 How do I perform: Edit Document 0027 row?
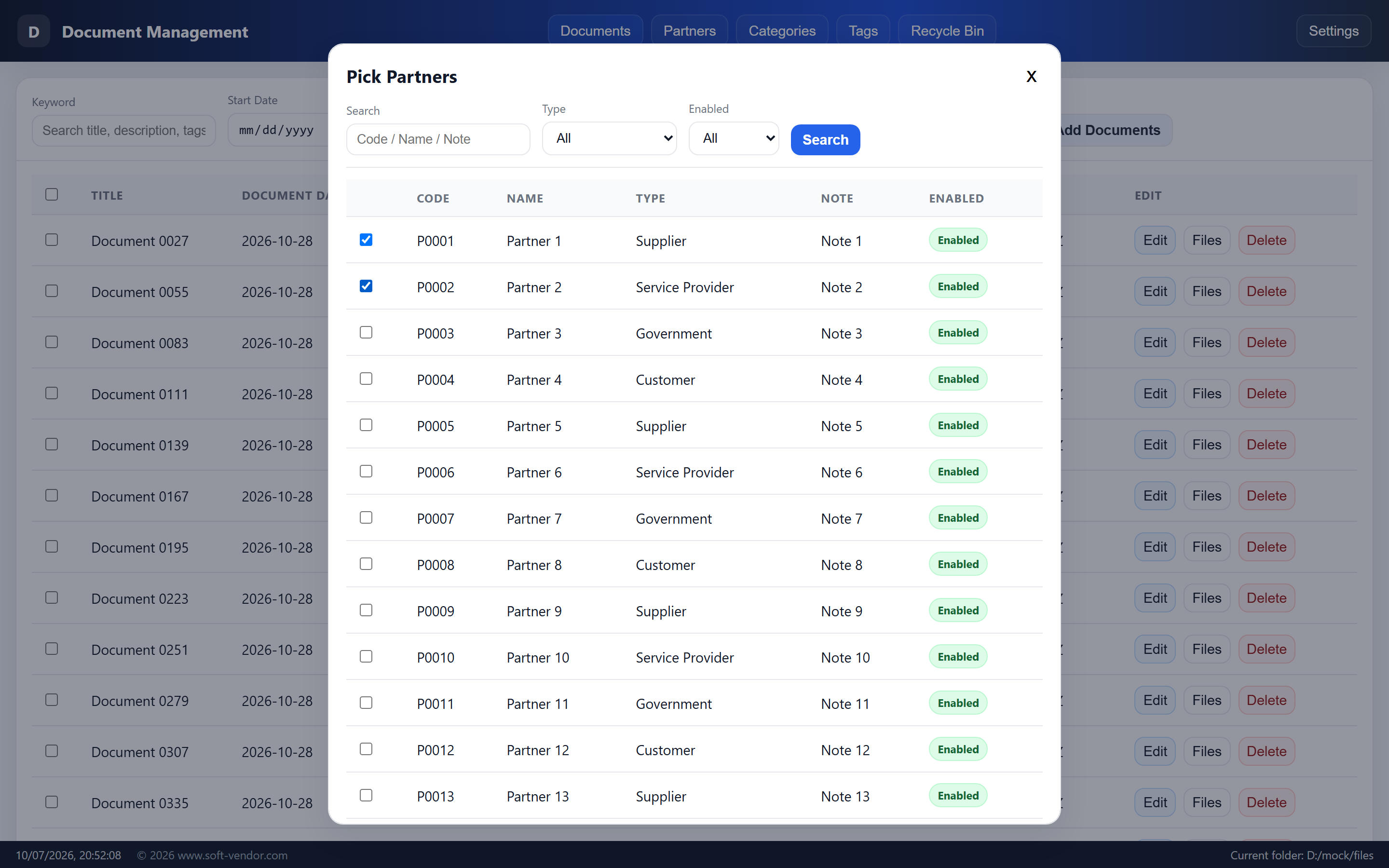tap(1155, 240)
